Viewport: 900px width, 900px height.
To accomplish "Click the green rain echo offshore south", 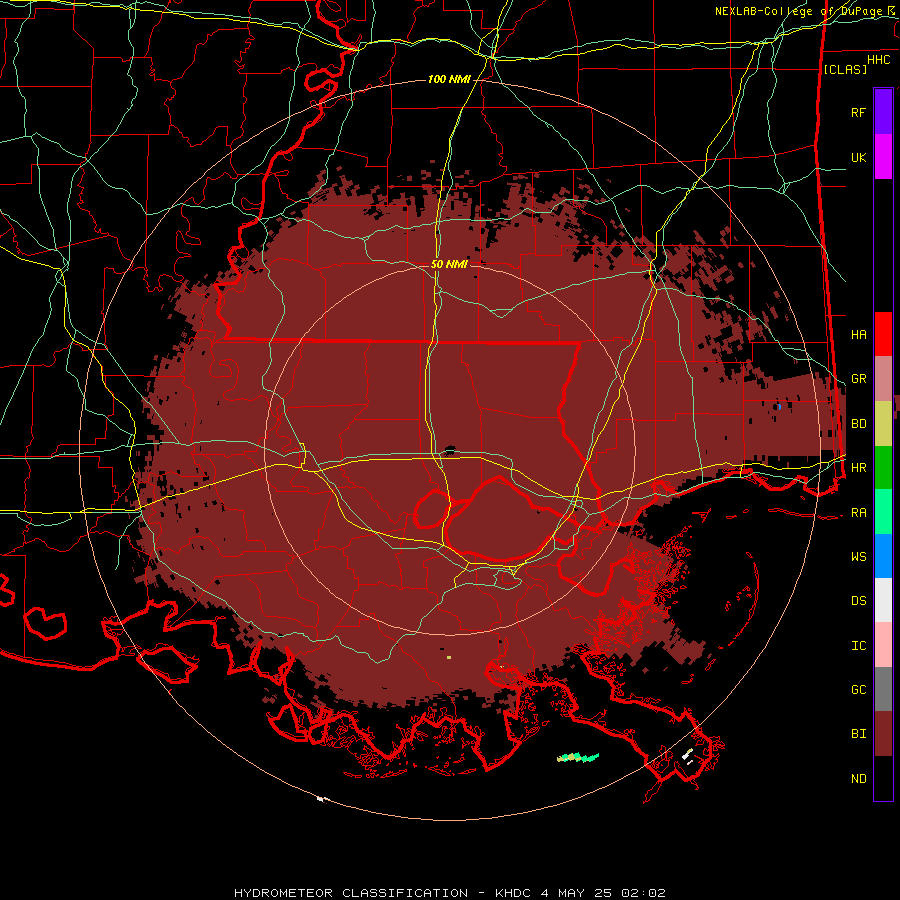I will point(578,758).
